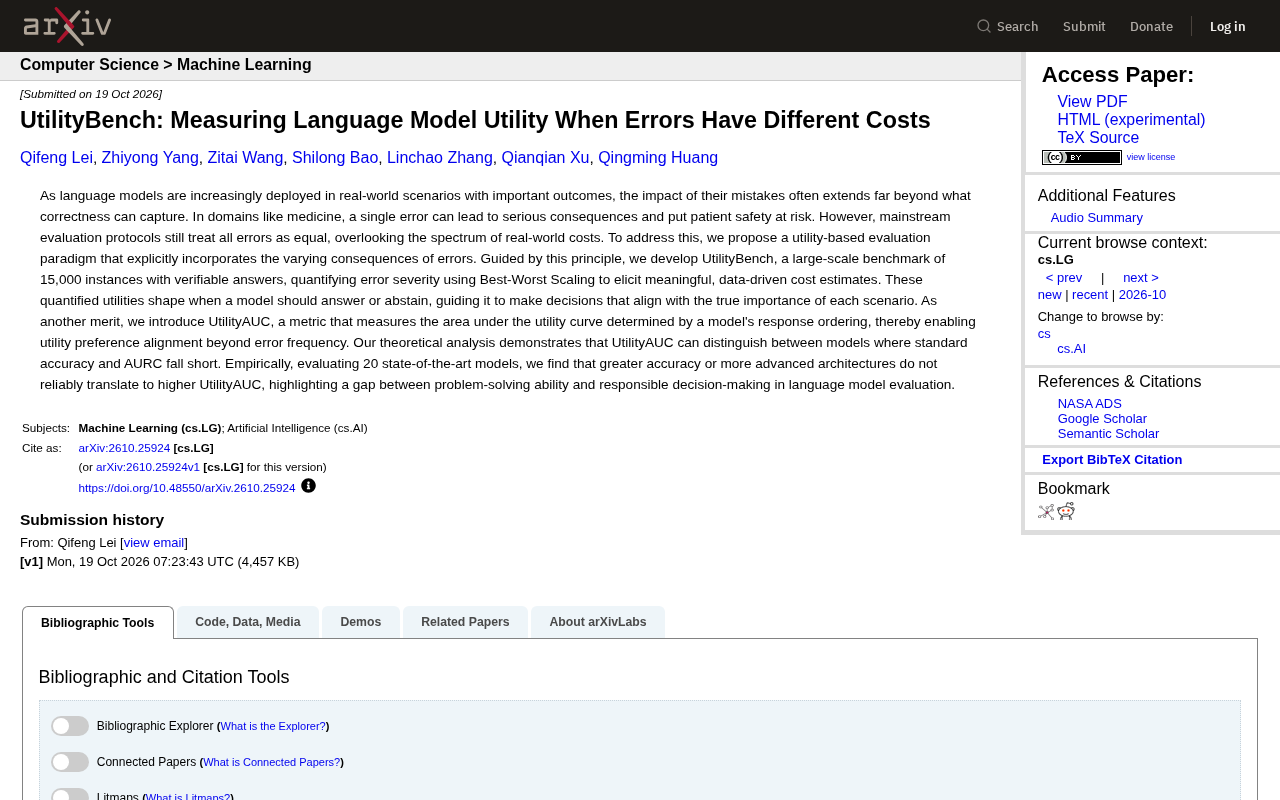Click the DOI info icon

(308, 486)
